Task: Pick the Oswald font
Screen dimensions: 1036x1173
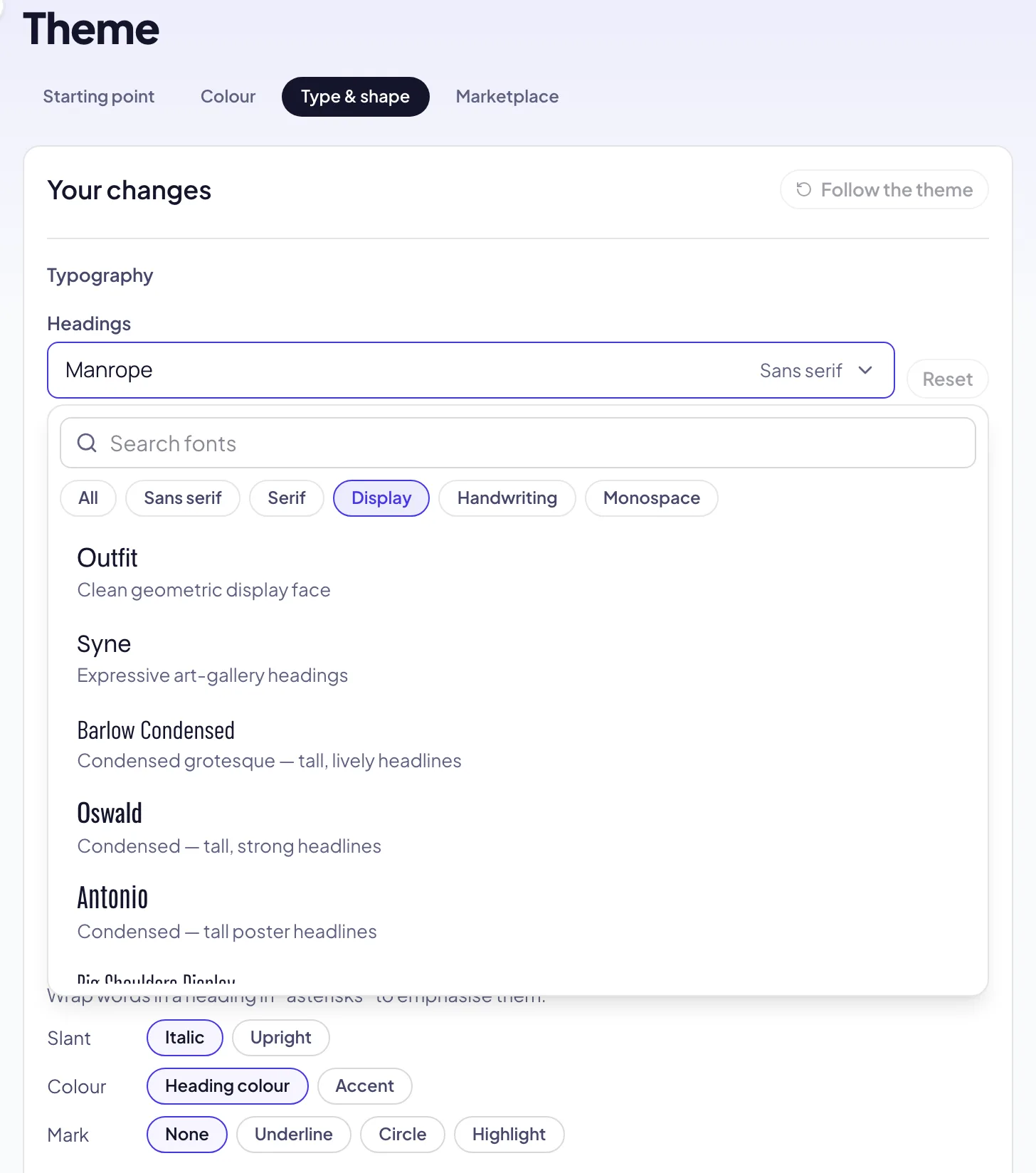Action: 518,829
